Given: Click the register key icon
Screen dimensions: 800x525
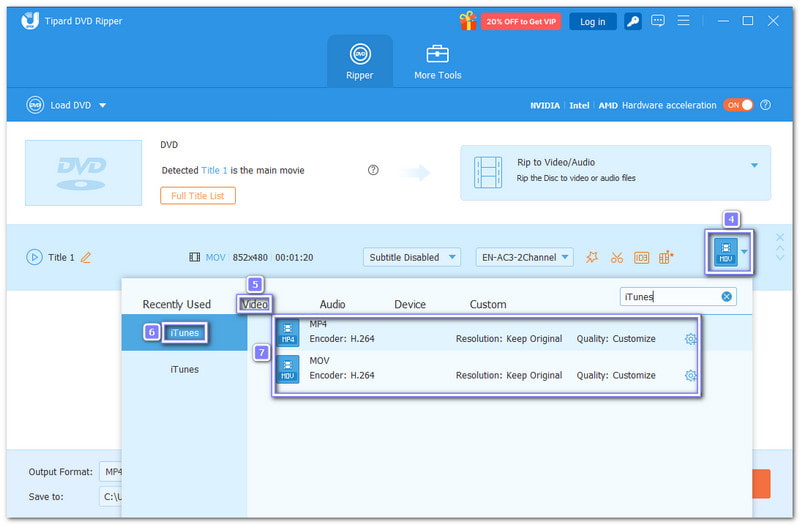Looking at the screenshot, I should click(x=634, y=21).
